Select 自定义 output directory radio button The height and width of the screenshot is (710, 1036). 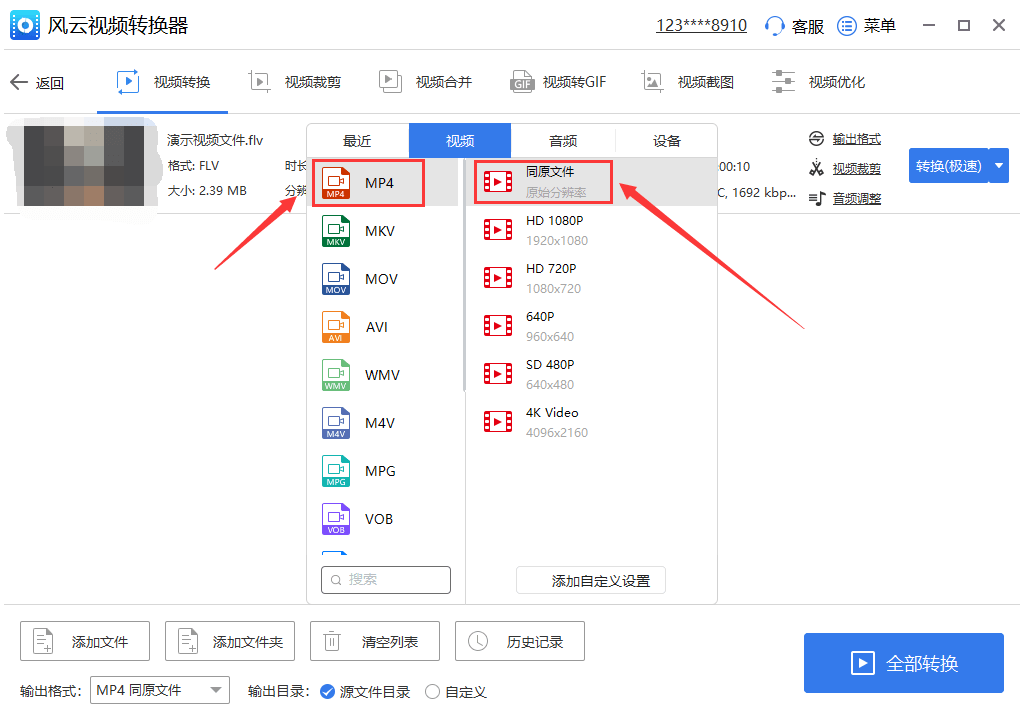[433, 691]
